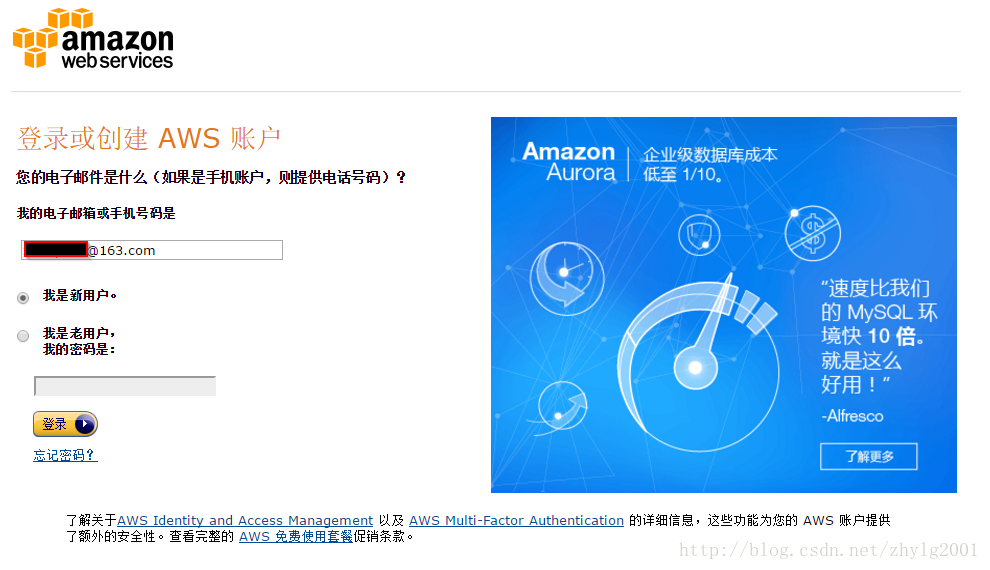This screenshot has width=990, height=570.
Task: Click the Amazon Web Services logo
Action: pos(93,39)
